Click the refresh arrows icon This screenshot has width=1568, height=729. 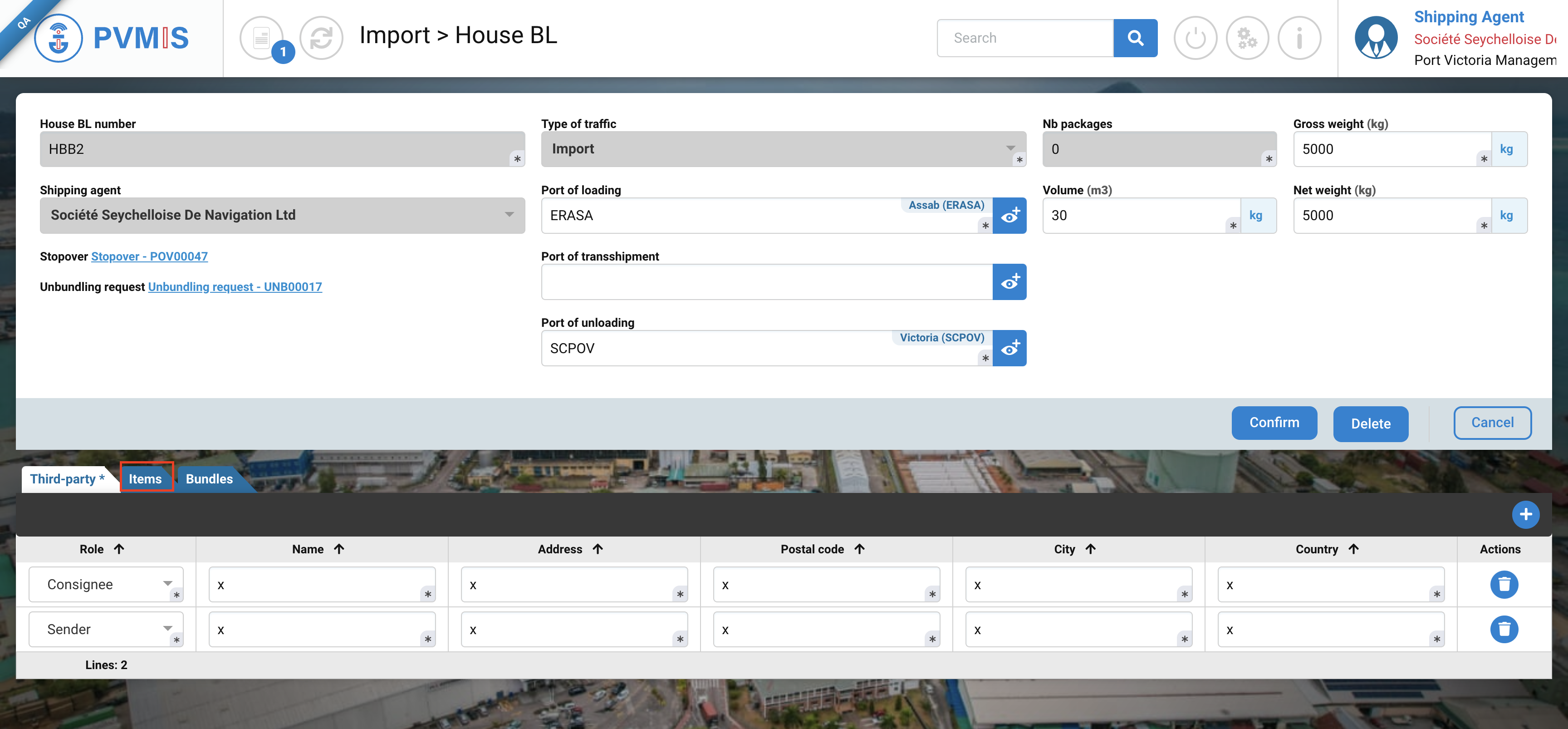click(x=321, y=38)
